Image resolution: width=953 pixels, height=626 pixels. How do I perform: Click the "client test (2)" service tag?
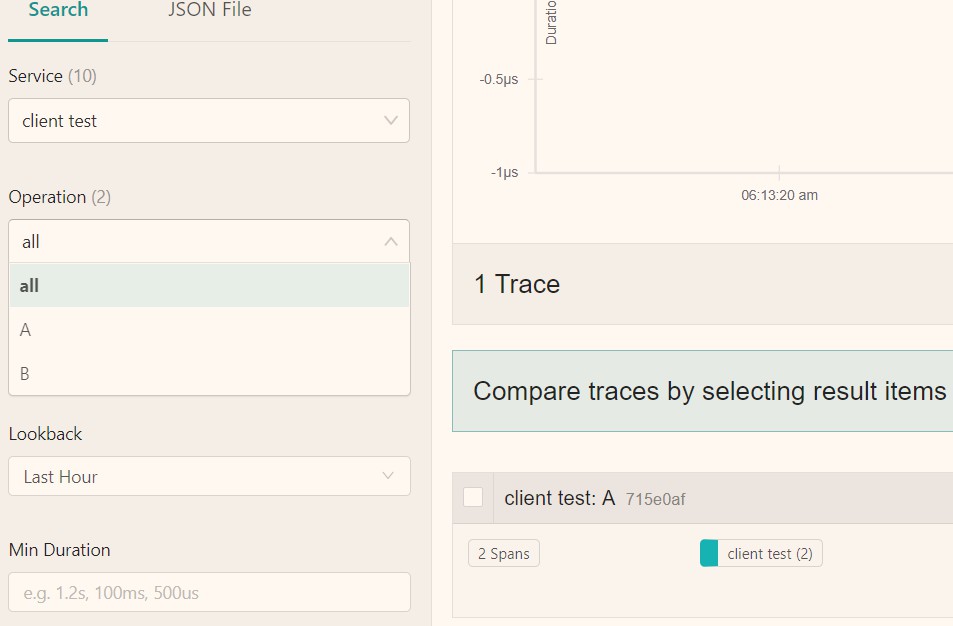[769, 554]
